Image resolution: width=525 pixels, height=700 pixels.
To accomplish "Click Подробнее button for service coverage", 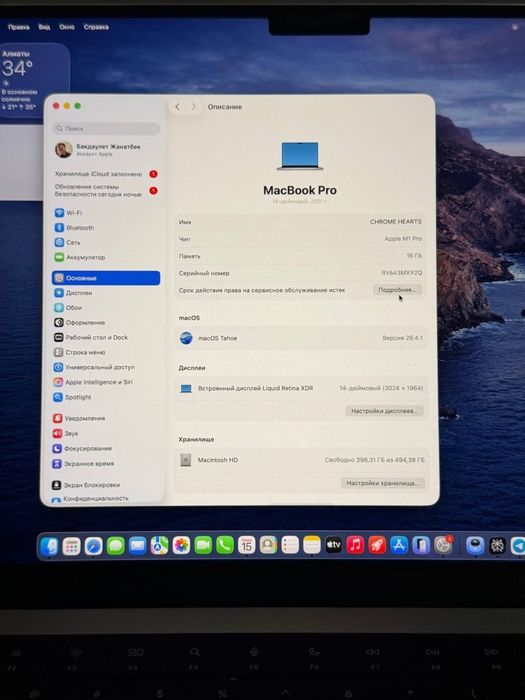I will click(397, 290).
